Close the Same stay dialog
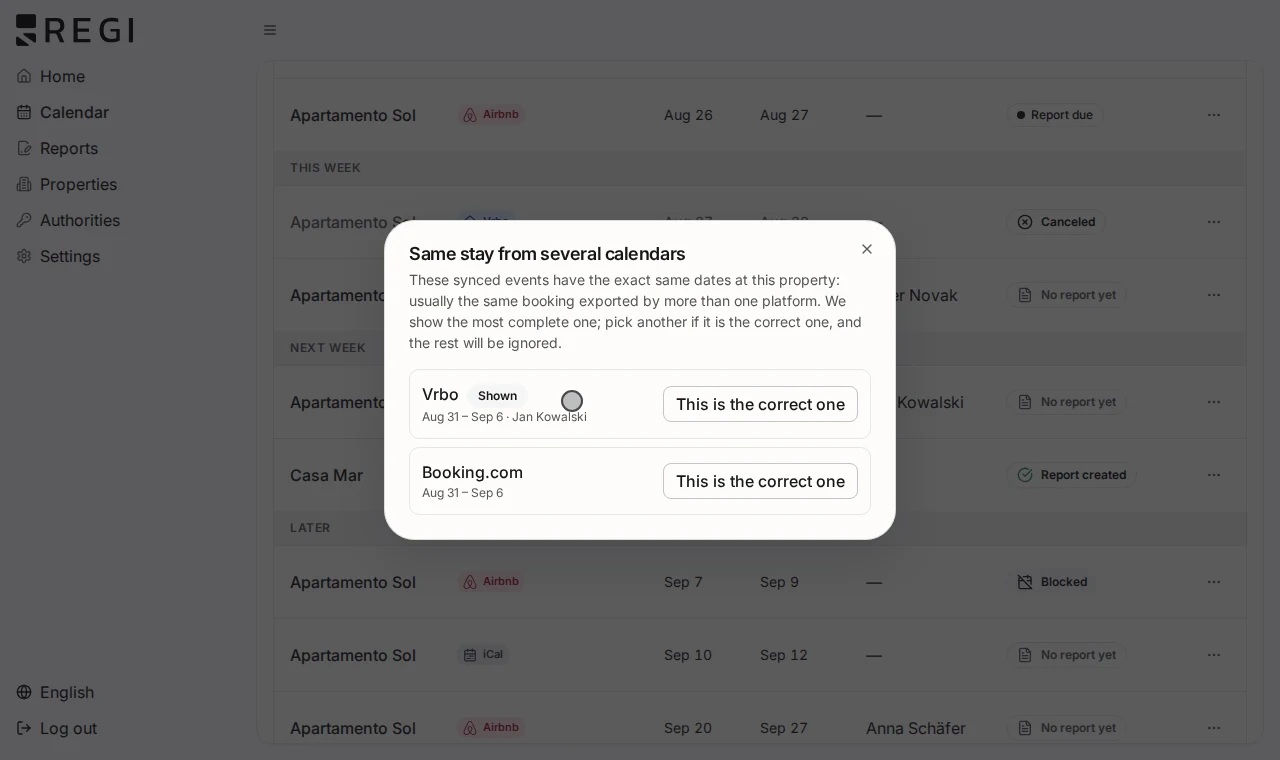 867,249
